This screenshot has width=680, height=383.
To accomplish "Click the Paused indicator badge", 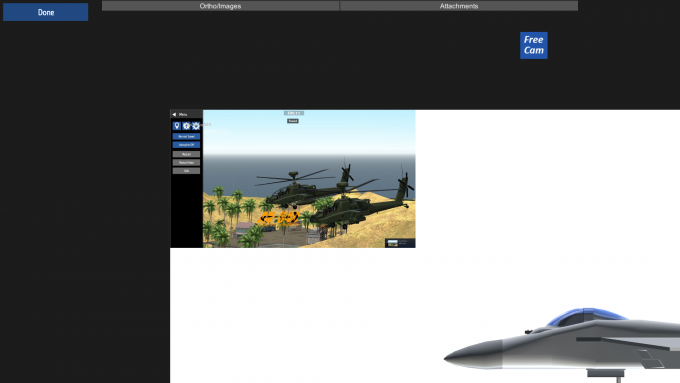I will point(293,121).
